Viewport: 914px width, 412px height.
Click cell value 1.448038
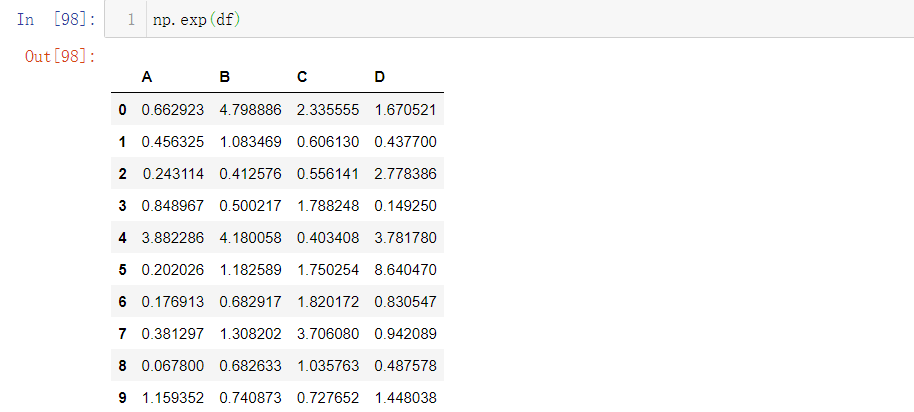point(406,398)
